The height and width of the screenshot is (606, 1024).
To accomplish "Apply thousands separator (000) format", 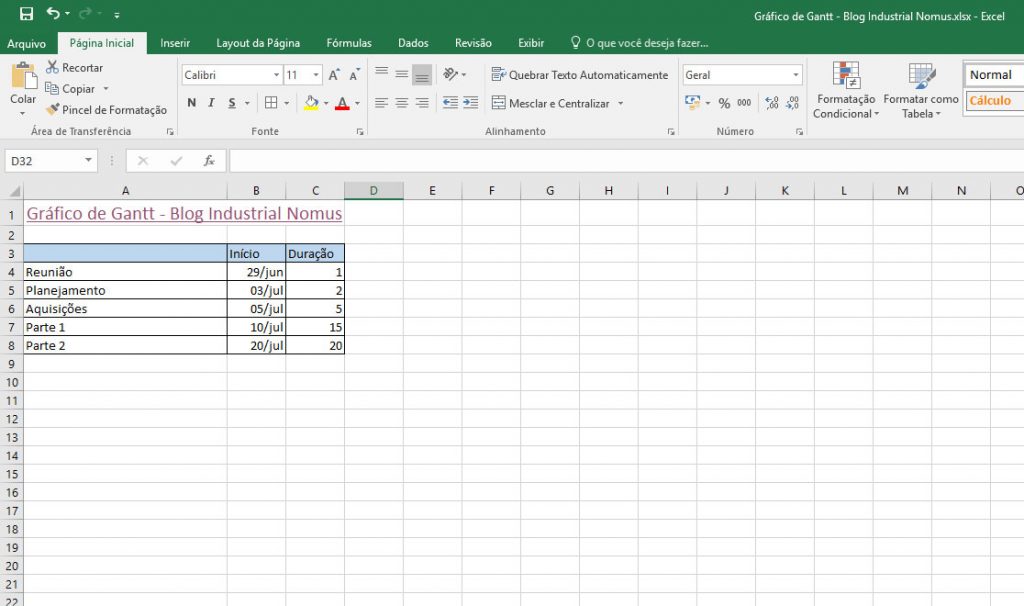I will coord(744,103).
